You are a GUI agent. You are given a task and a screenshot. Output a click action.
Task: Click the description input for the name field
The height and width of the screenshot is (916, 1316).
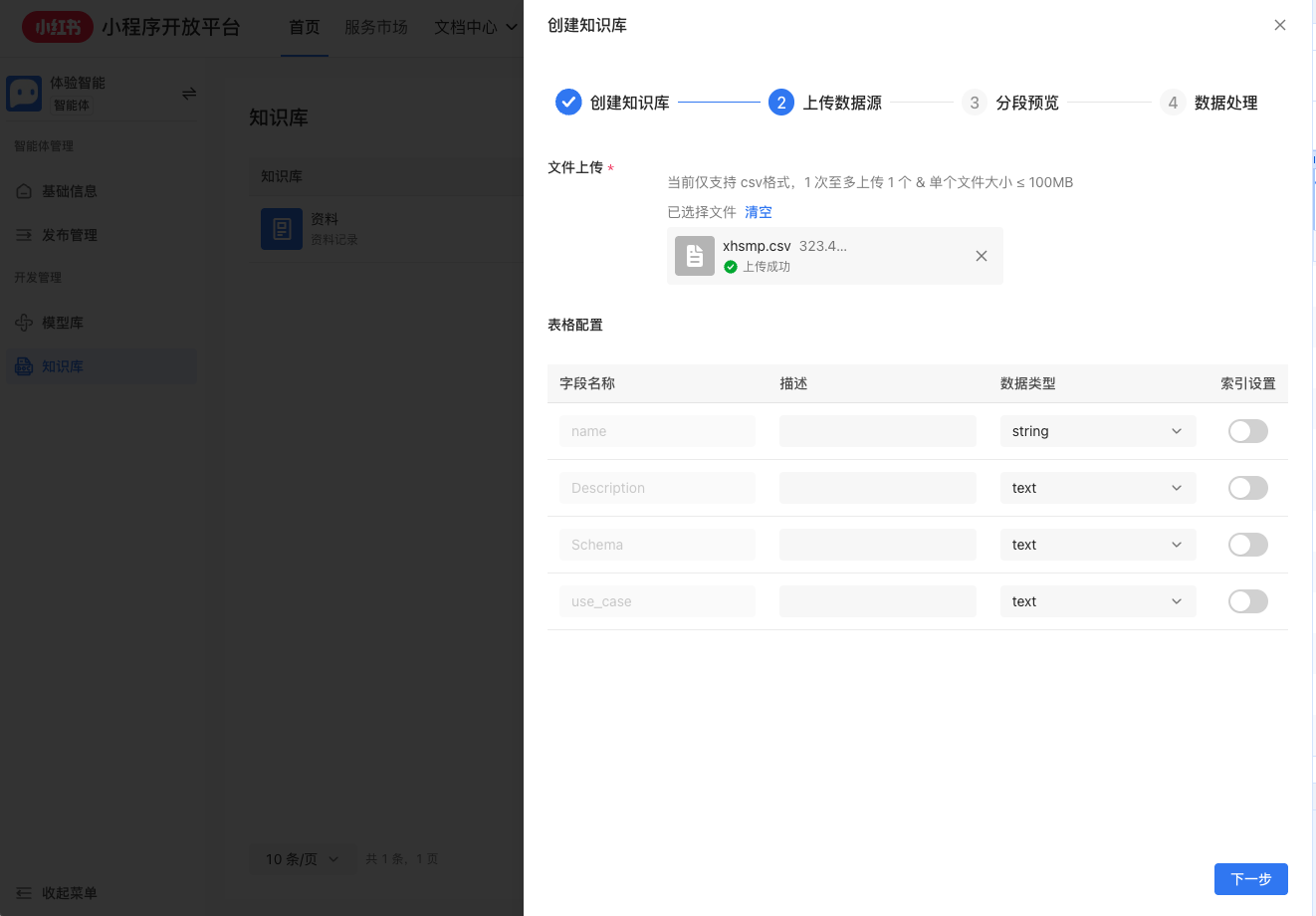pos(877,430)
